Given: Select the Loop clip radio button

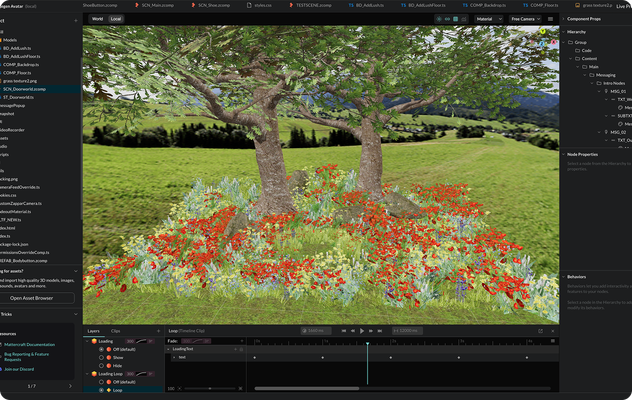Looking at the screenshot, I should [x=101, y=390].
